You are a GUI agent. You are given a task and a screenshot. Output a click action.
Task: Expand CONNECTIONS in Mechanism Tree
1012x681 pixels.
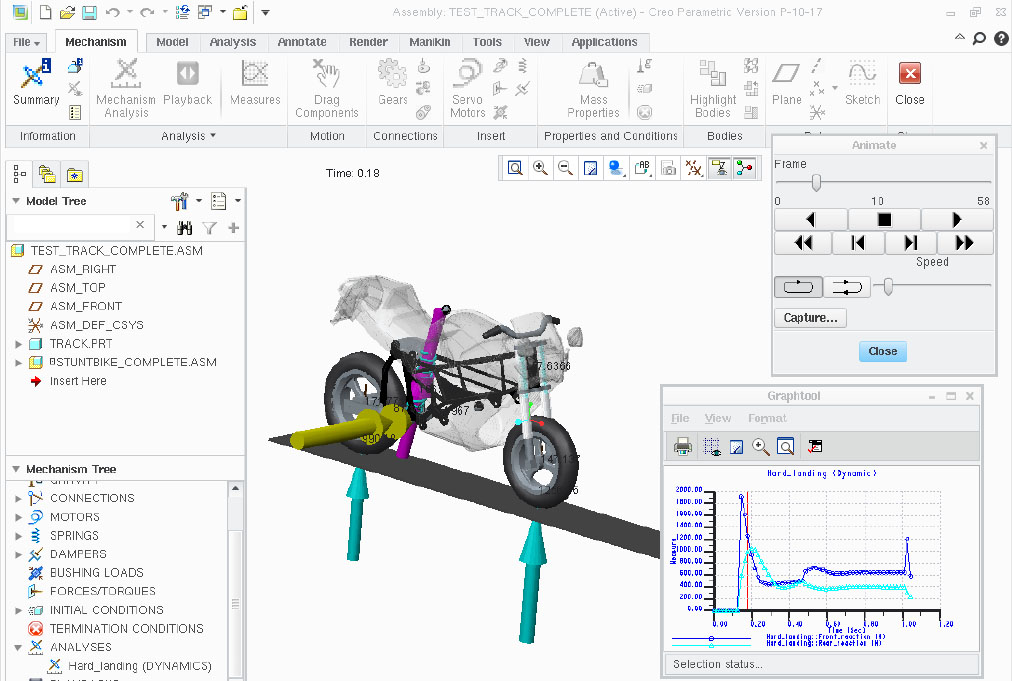pos(19,498)
